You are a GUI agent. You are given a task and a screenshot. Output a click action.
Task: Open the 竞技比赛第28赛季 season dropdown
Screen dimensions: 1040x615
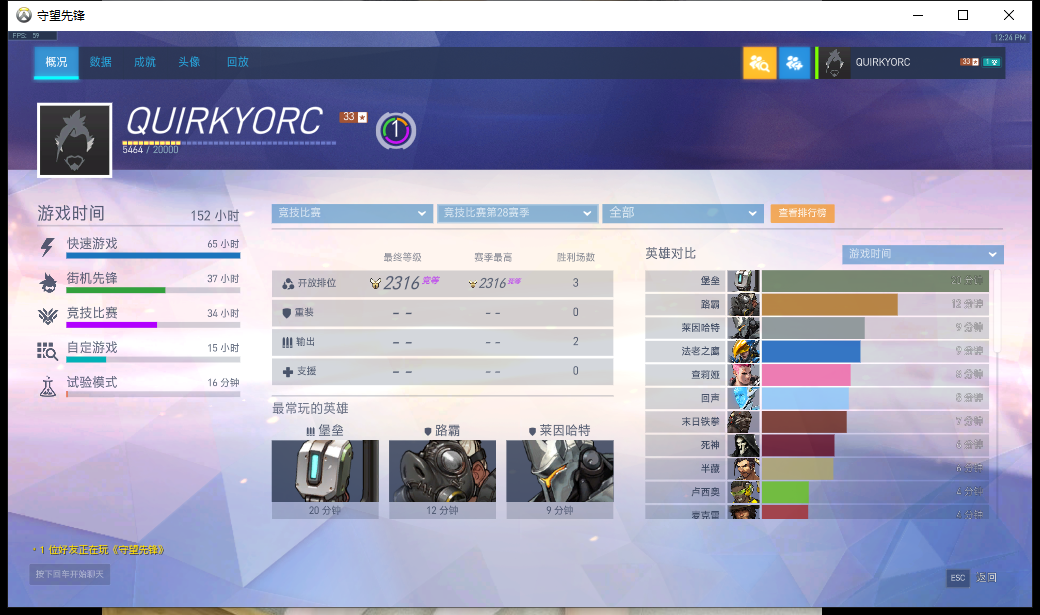pos(517,213)
